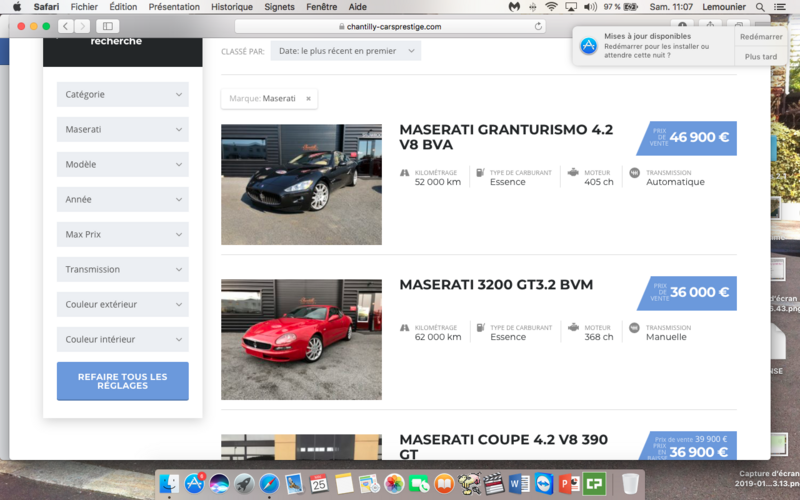Open TeamViewer from the Dock
The height and width of the screenshot is (500, 800).
tap(544, 484)
